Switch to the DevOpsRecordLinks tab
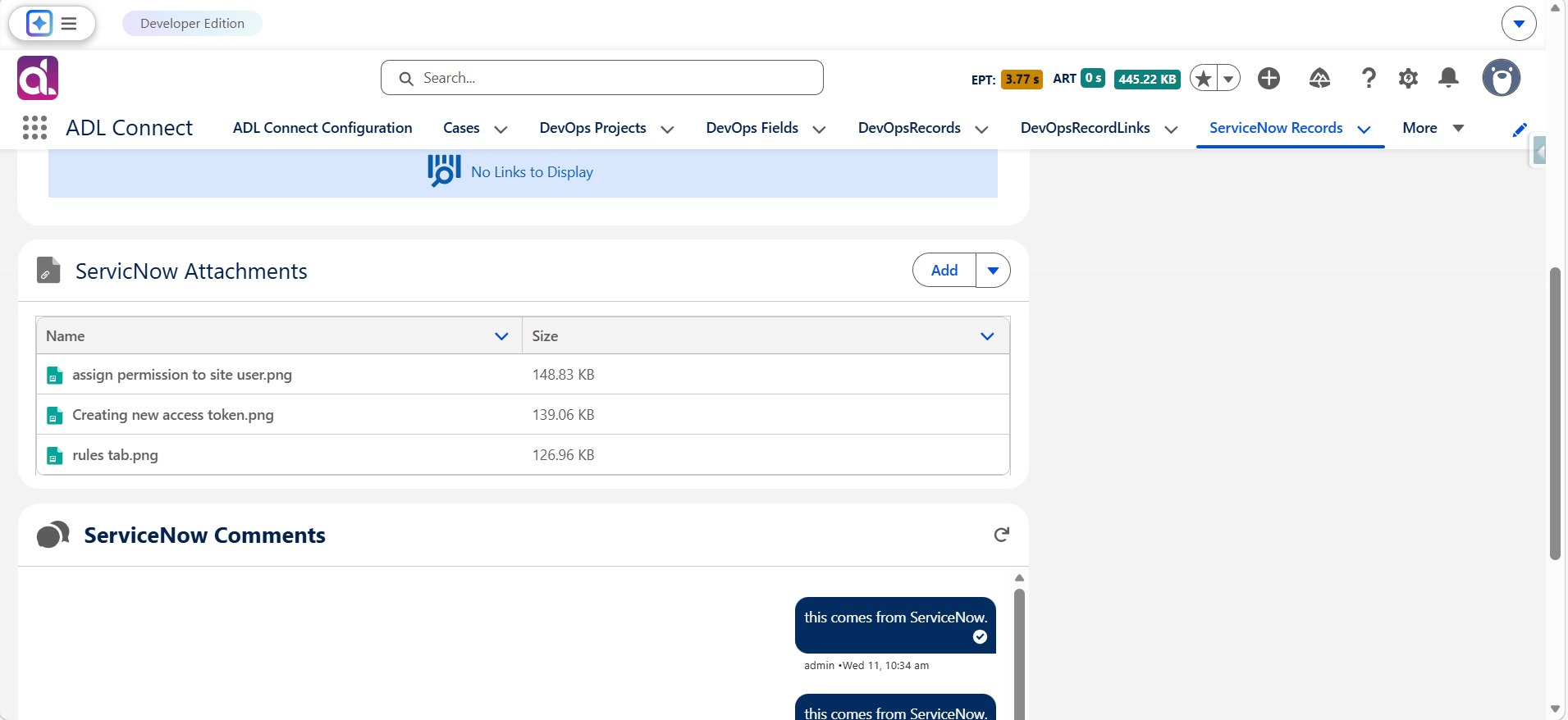Screen dimensions: 1568x720 pos(1085,128)
